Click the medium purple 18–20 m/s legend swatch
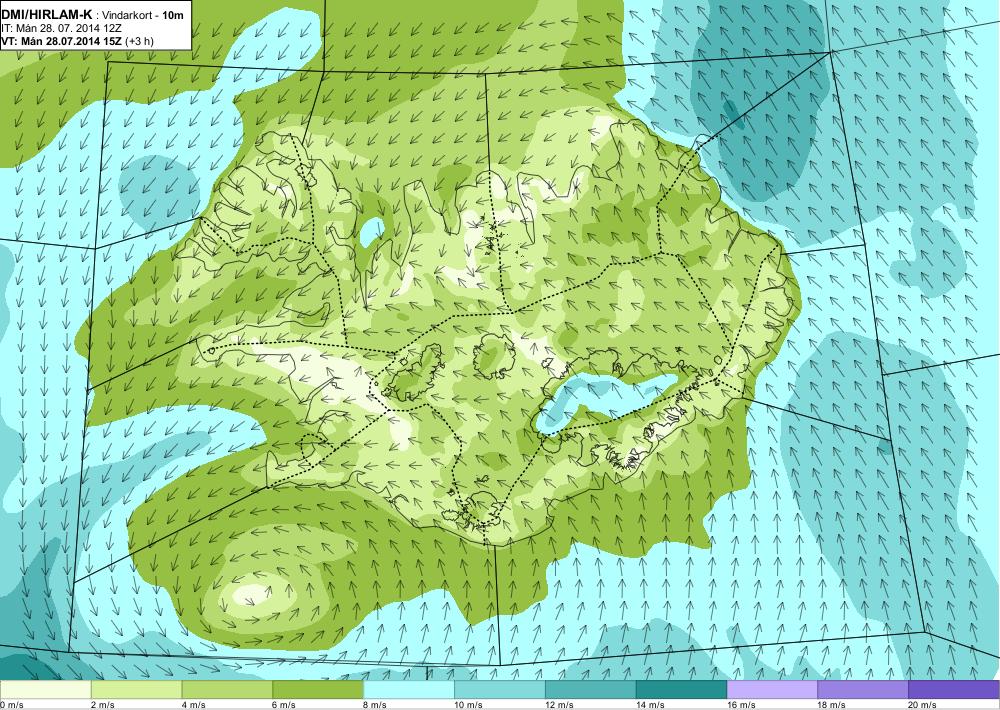This screenshot has width=1000, height=710. click(x=864, y=690)
